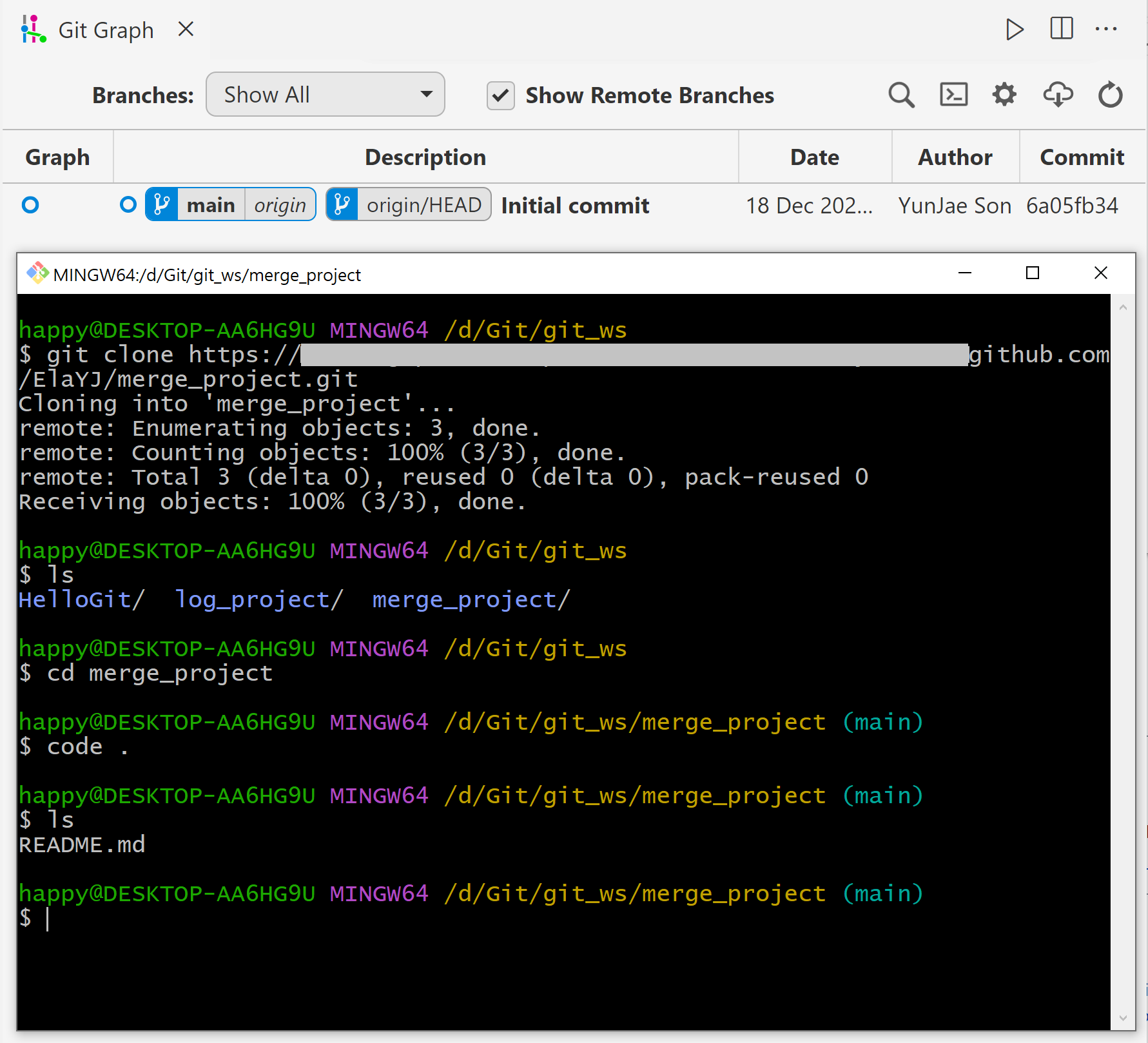
Task: Toggle the Show Remote Branches checkbox
Action: 500,95
